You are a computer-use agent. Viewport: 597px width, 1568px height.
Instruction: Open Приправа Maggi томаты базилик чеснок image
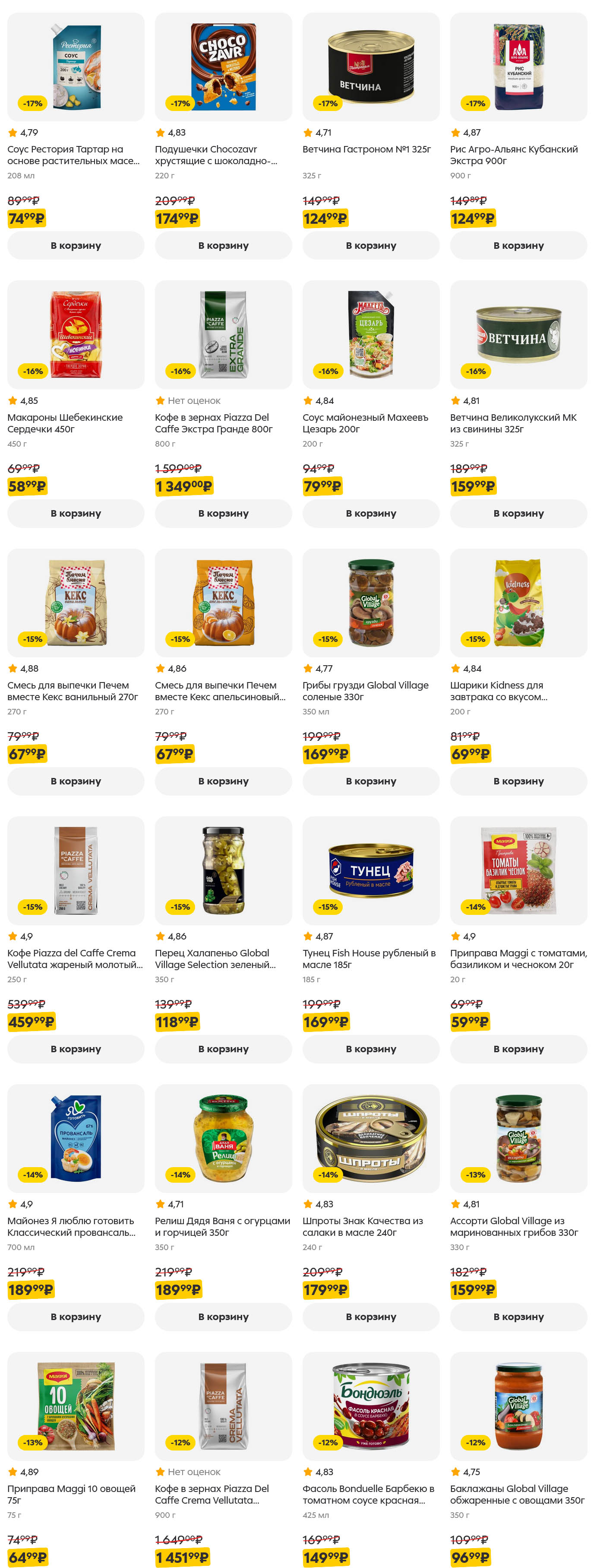pos(518,870)
